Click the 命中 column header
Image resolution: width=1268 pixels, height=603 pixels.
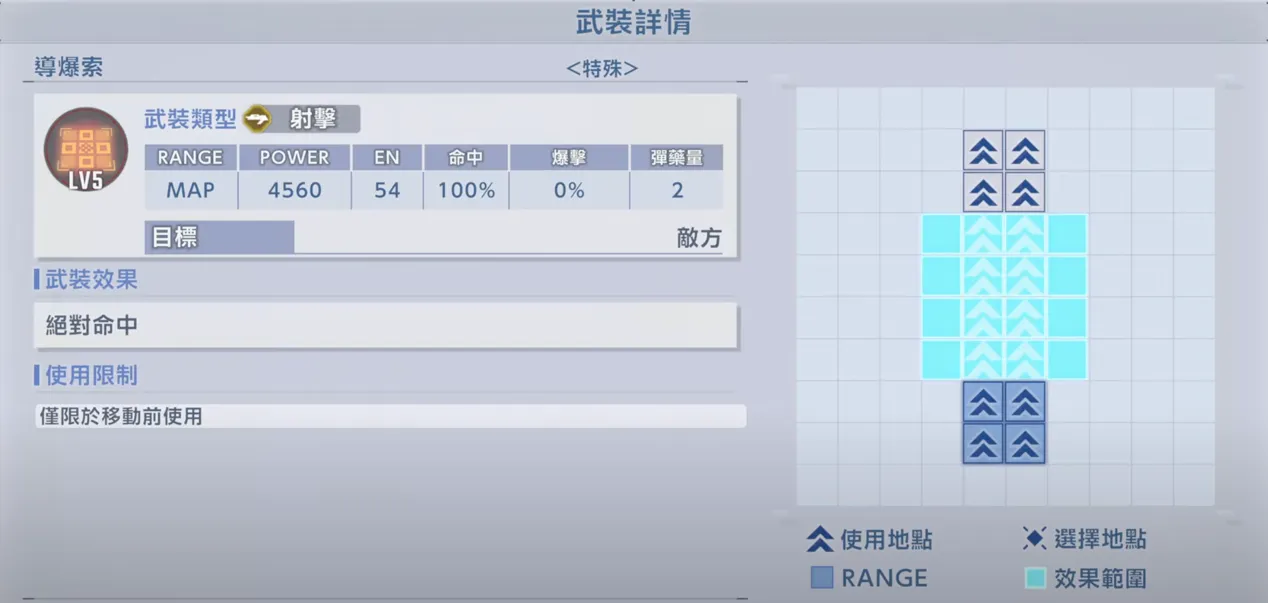pyautogui.click(x=466, y=158)
